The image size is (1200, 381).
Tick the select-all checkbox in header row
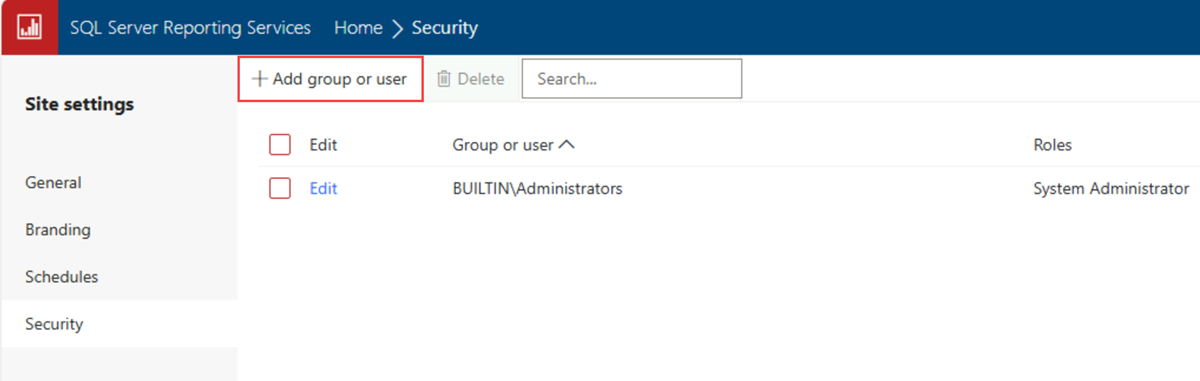[280, 145]
